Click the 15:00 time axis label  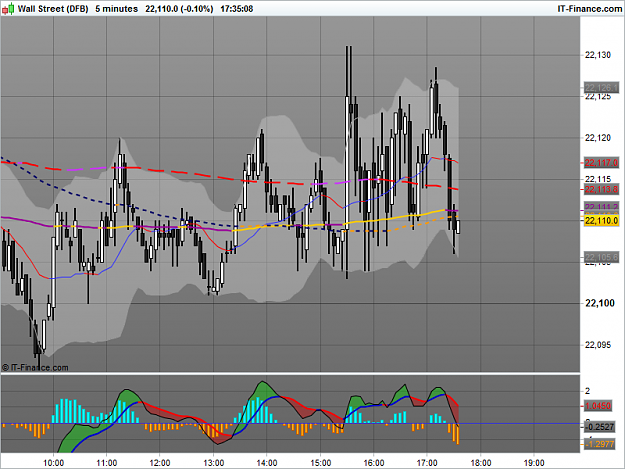(320, 463)
